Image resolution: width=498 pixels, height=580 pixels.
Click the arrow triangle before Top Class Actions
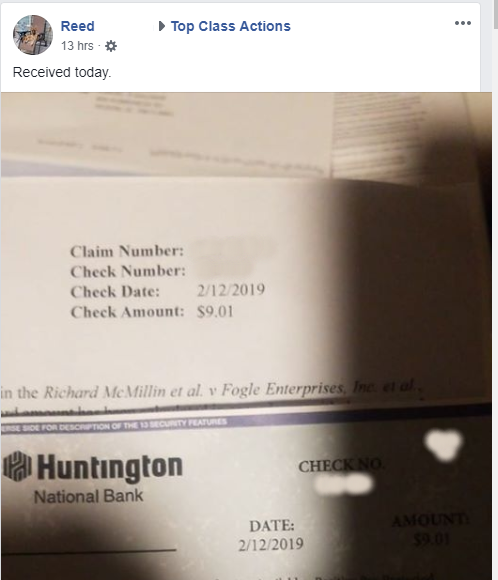[161, 26]
